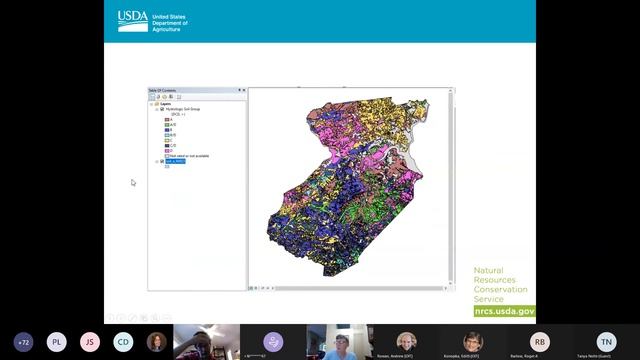This screenshot has width=640, height=360.
Task: Switch to Data View button
Action: (x=251, y=288)
